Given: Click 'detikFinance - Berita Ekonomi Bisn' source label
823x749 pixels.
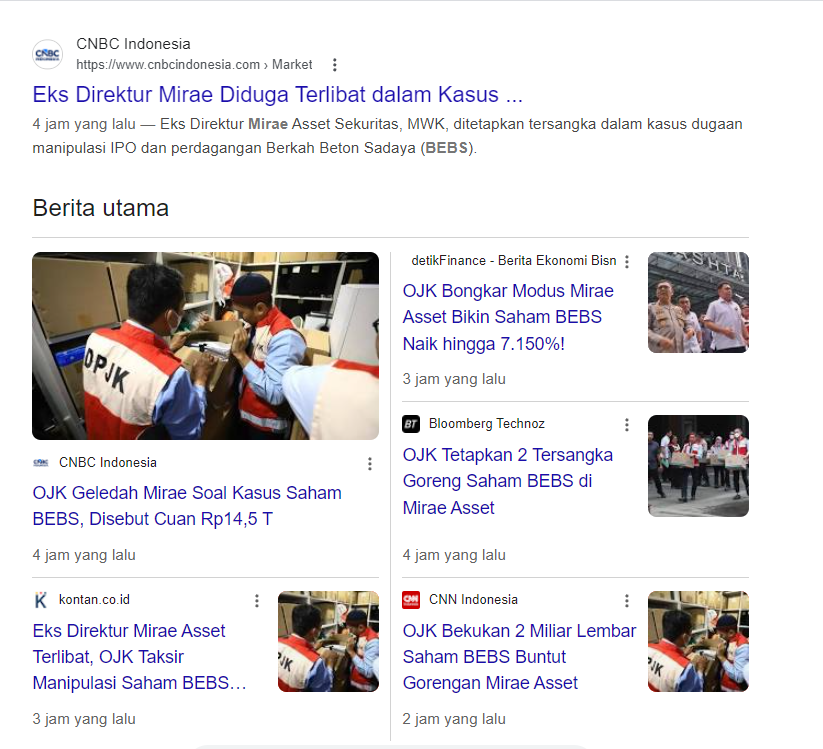Looking at the screenshot, I should (x=514, y=261).
